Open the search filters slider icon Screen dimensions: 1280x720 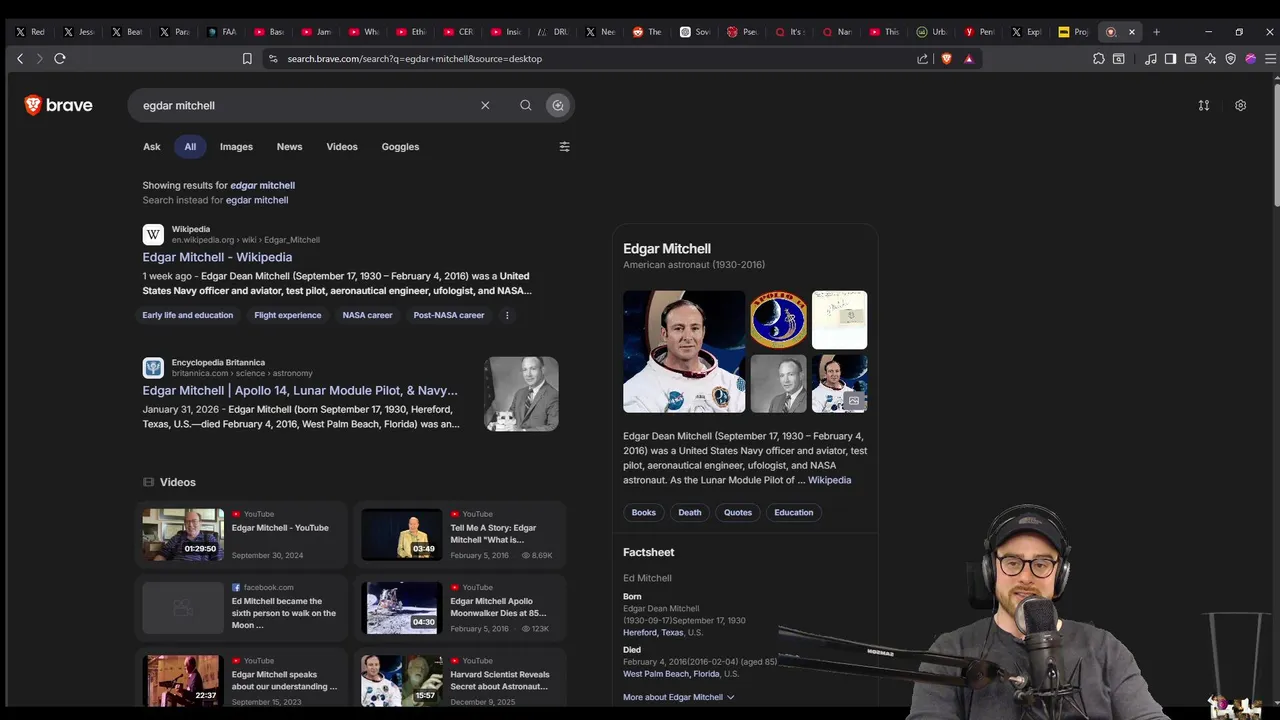coord(564,147)
